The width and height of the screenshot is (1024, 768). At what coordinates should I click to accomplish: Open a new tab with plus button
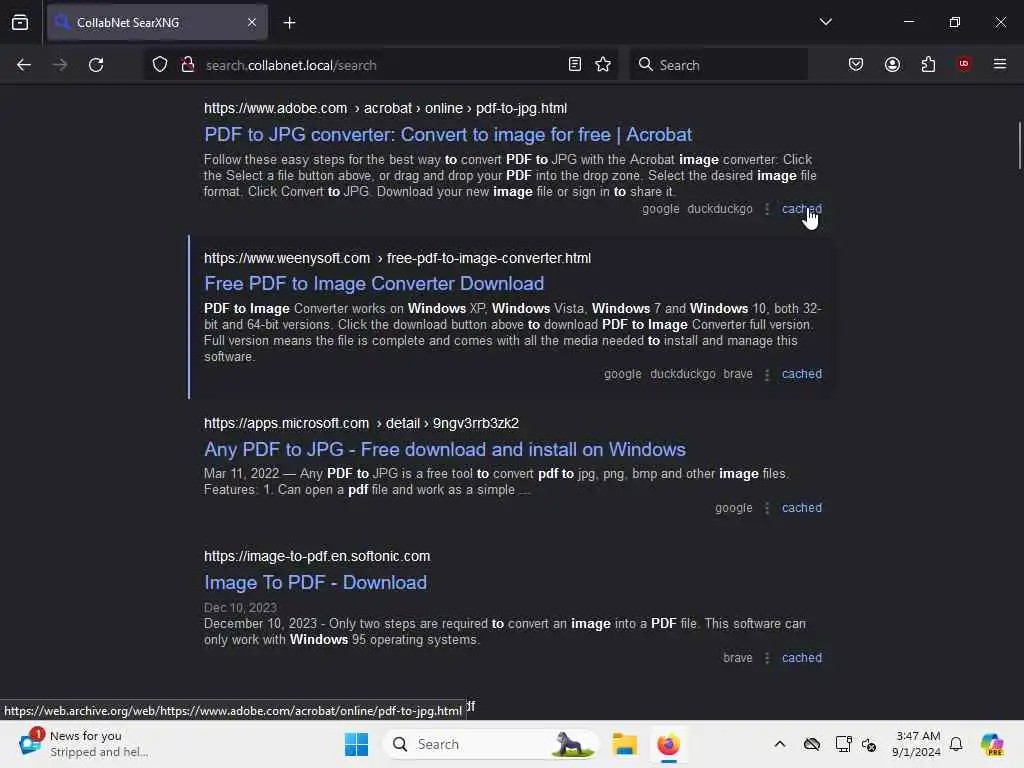289,23
